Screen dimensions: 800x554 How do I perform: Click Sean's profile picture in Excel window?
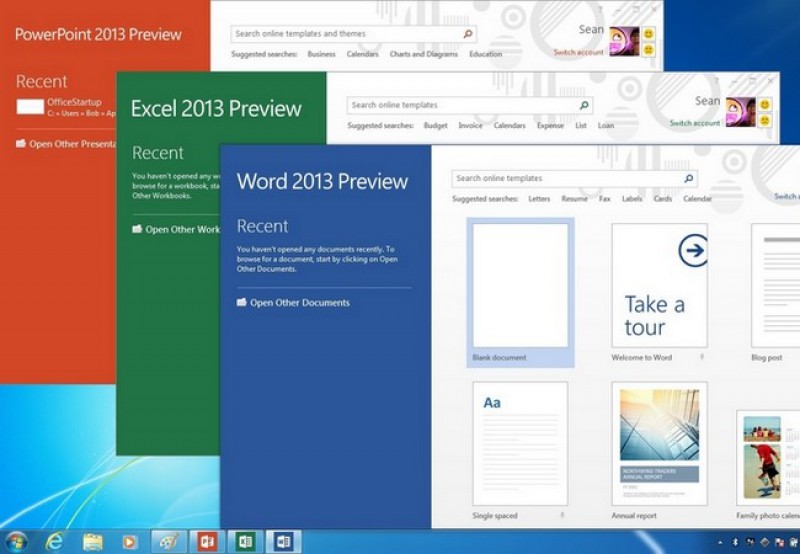point(740,111)
